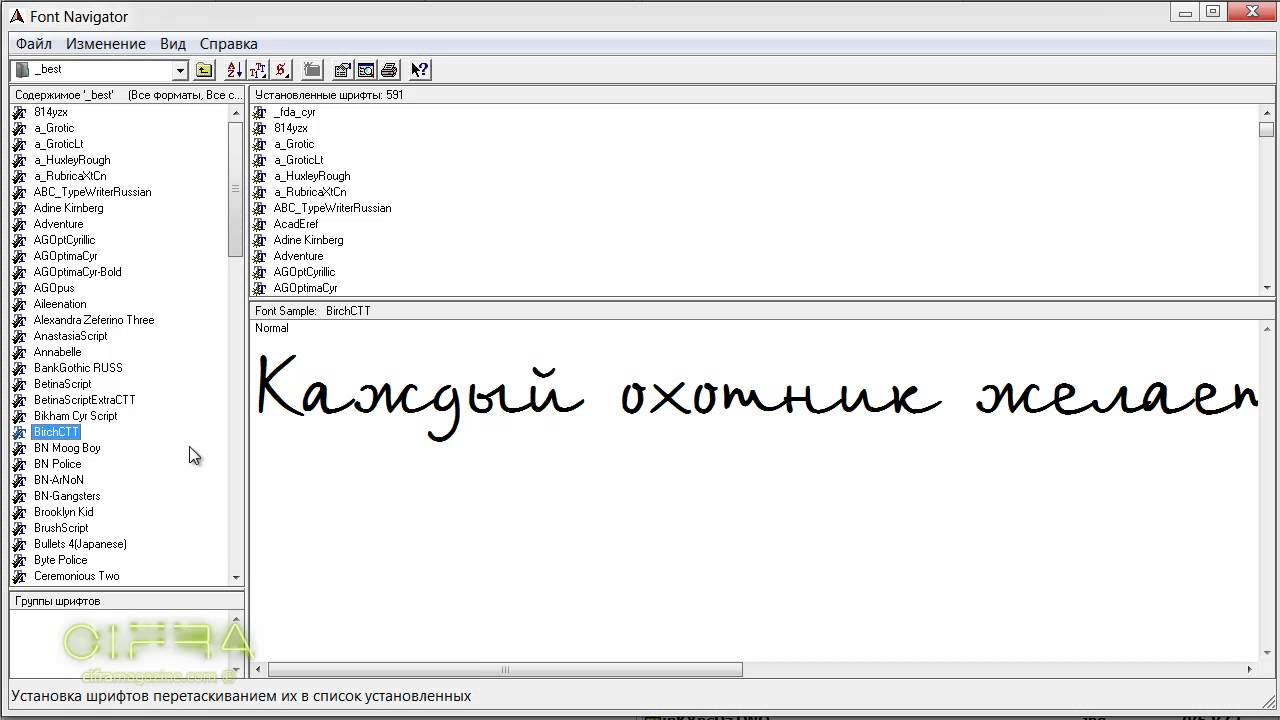1280x720 pixels.
Task: Open the Справка menu
Action: [x=229, y=44]
